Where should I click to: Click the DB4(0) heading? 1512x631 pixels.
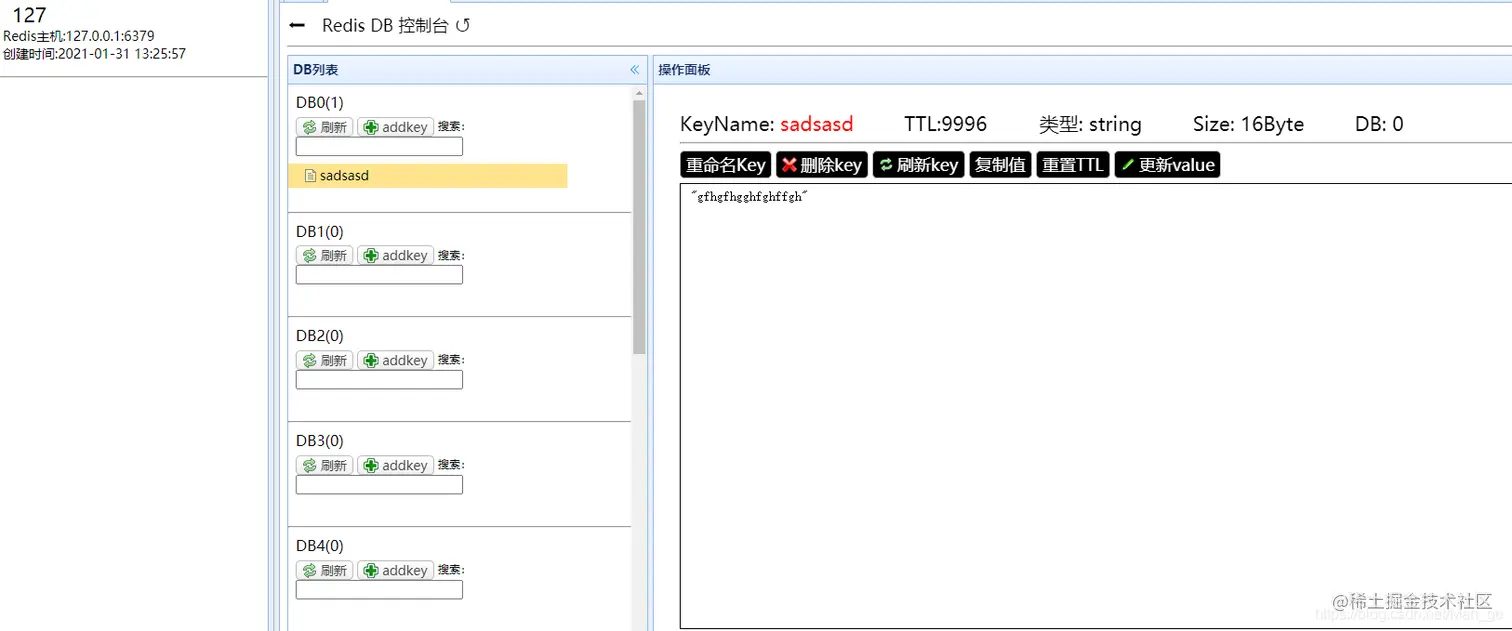(x=320, y=546)
